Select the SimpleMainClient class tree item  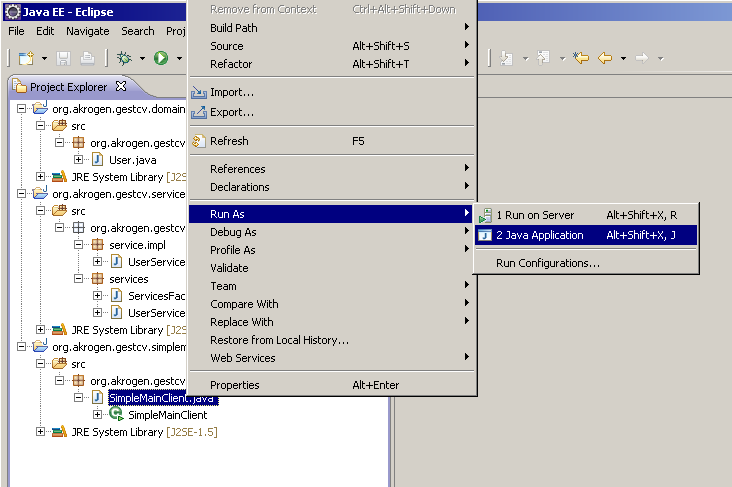click(x=167, y=415)
